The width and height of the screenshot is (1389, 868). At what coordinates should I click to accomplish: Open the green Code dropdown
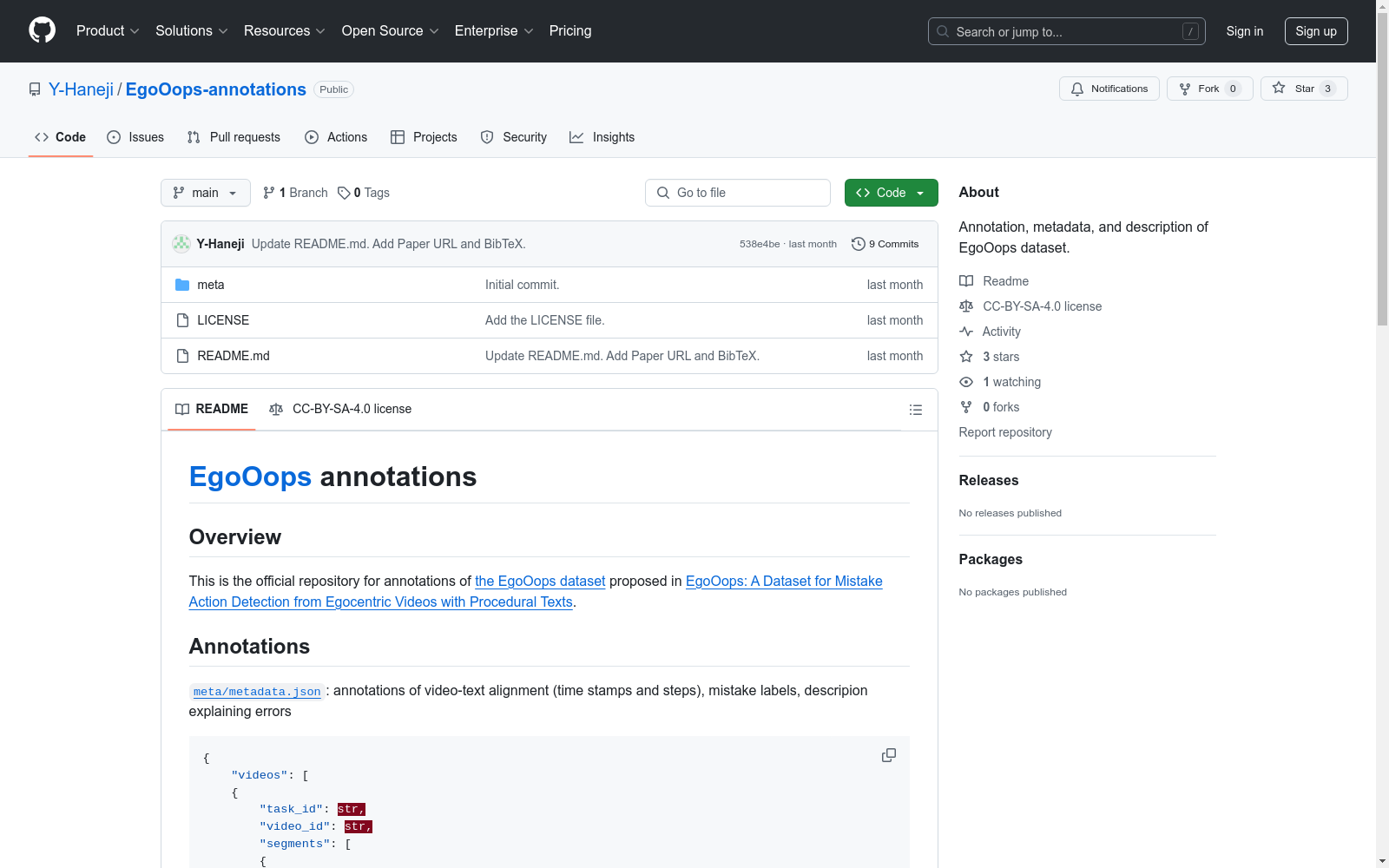pyautogui.click(x=891, y=193)
